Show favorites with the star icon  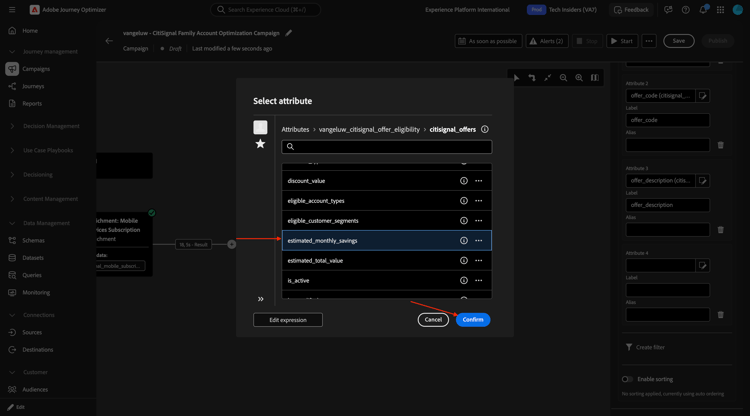point(260,144)
